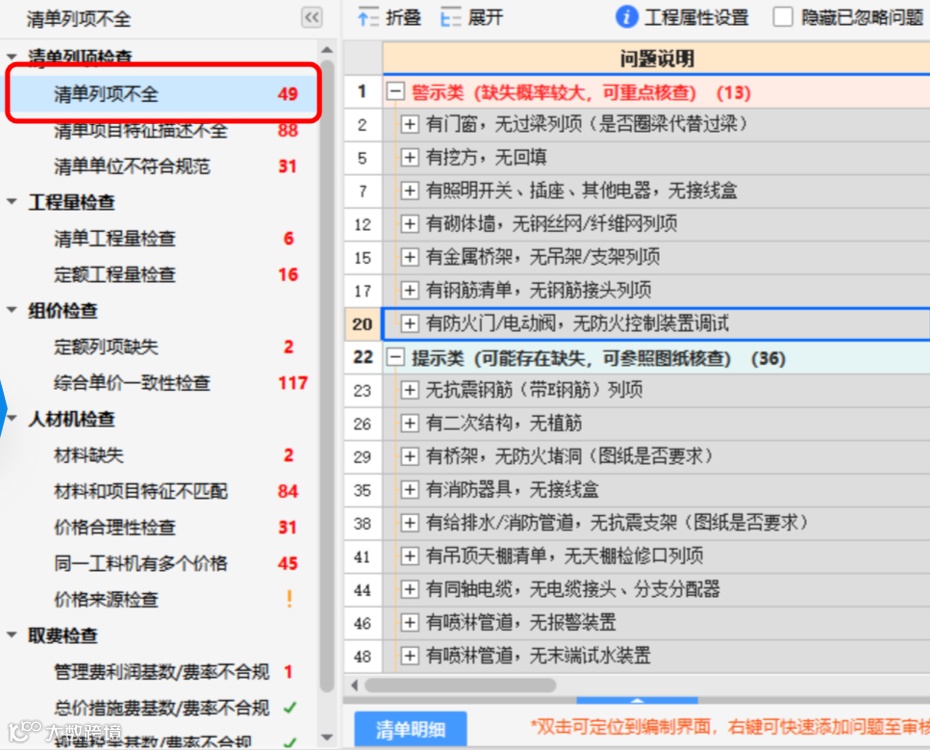Image resolution: width=930 pixels, height=750 pixels.
Task: Expand row 有二次结构，无植筋
Action: coord(409,423)
